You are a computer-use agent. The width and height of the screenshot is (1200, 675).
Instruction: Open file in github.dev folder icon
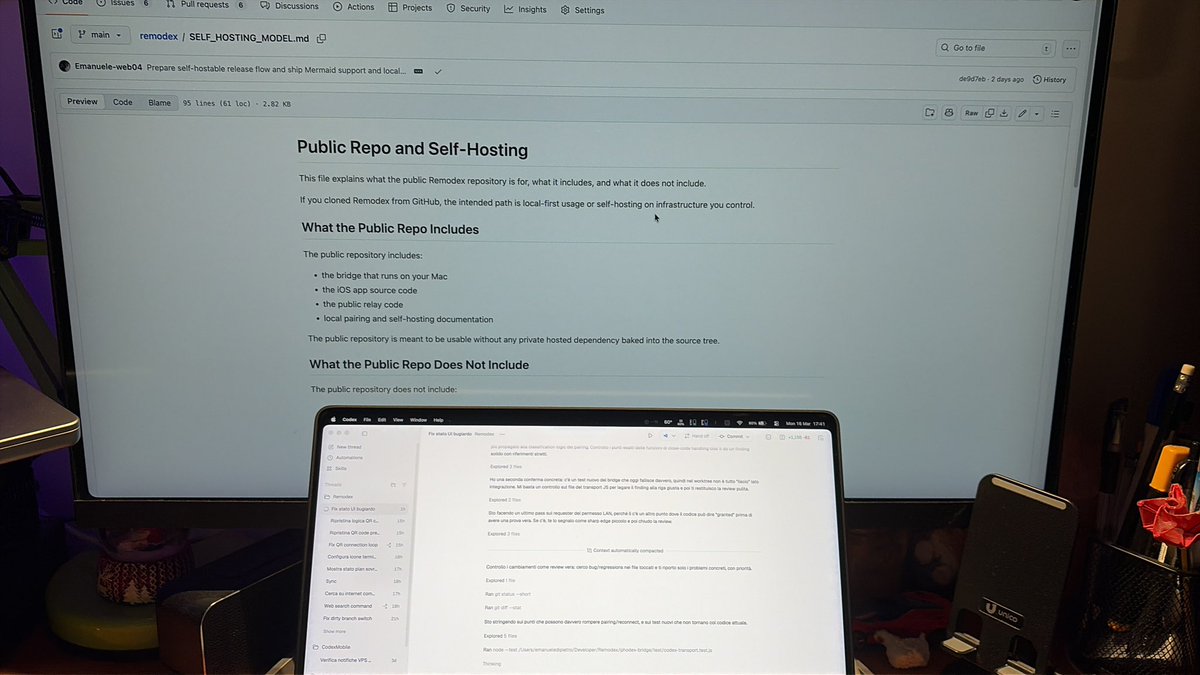(x=929, y=113)
